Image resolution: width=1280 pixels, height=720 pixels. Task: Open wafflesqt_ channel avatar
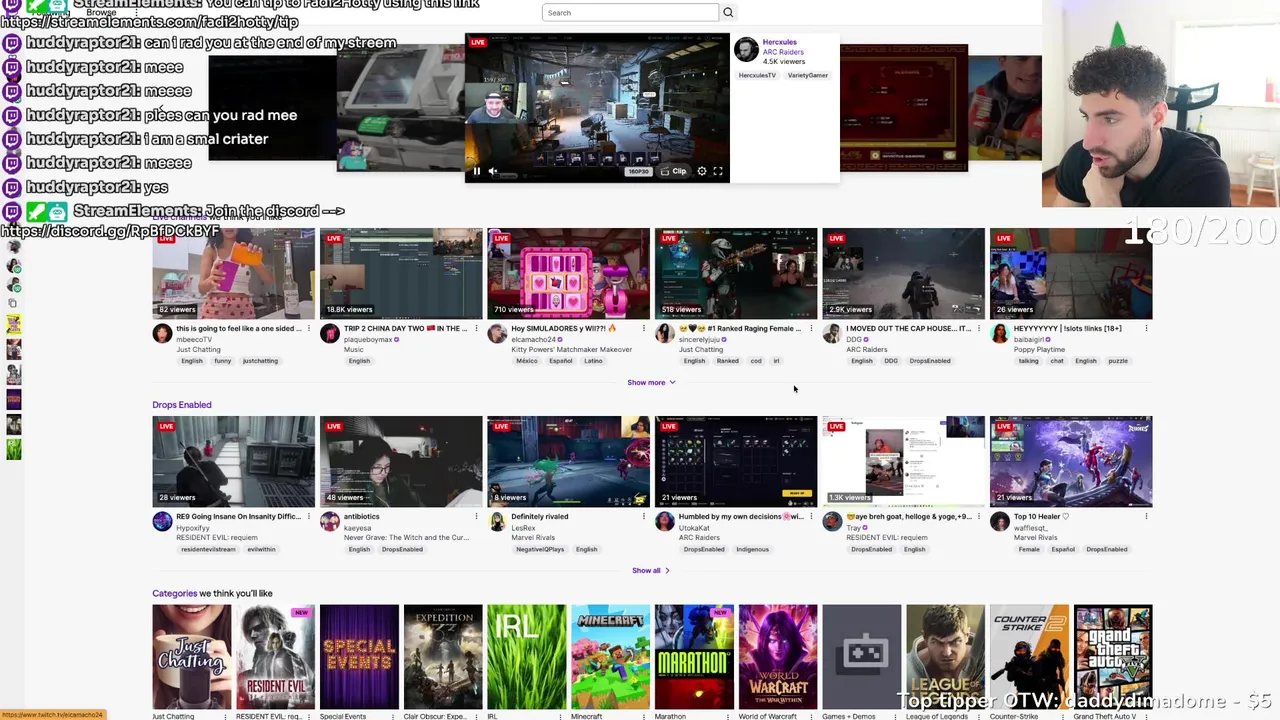(x=999, y=522)
